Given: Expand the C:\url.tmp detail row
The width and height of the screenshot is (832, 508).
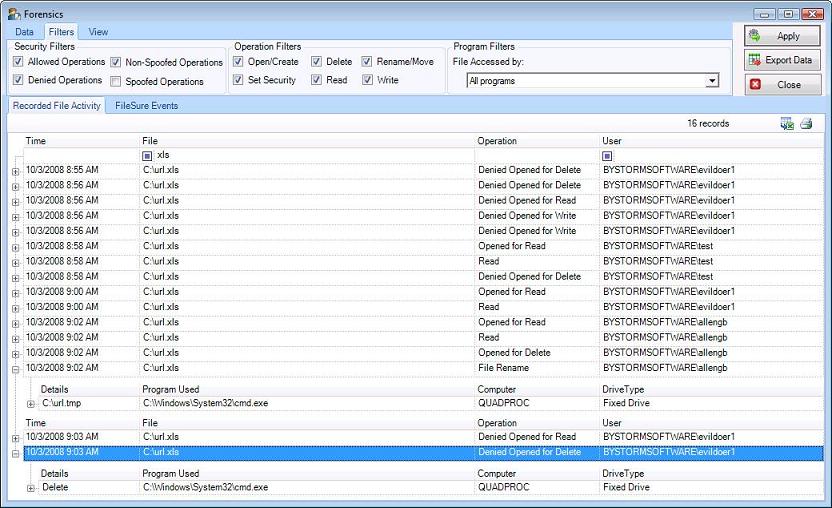Looking at the screenshot, I should tap(31, 404).
